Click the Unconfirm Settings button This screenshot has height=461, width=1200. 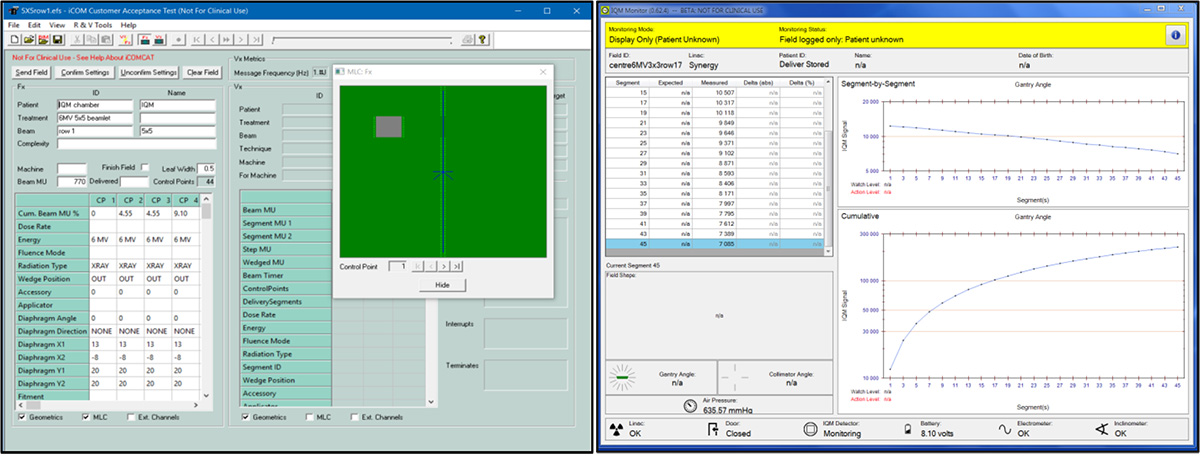coord(149,73)
